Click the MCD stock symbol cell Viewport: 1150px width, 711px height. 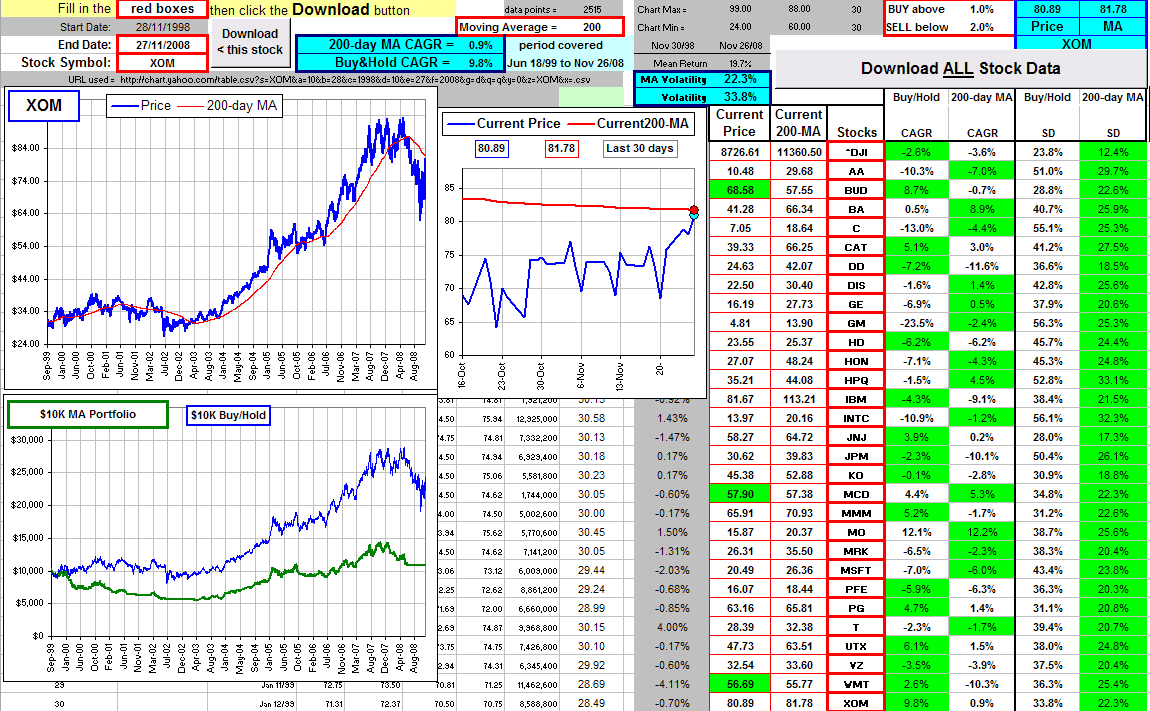[x=856, y=495]
